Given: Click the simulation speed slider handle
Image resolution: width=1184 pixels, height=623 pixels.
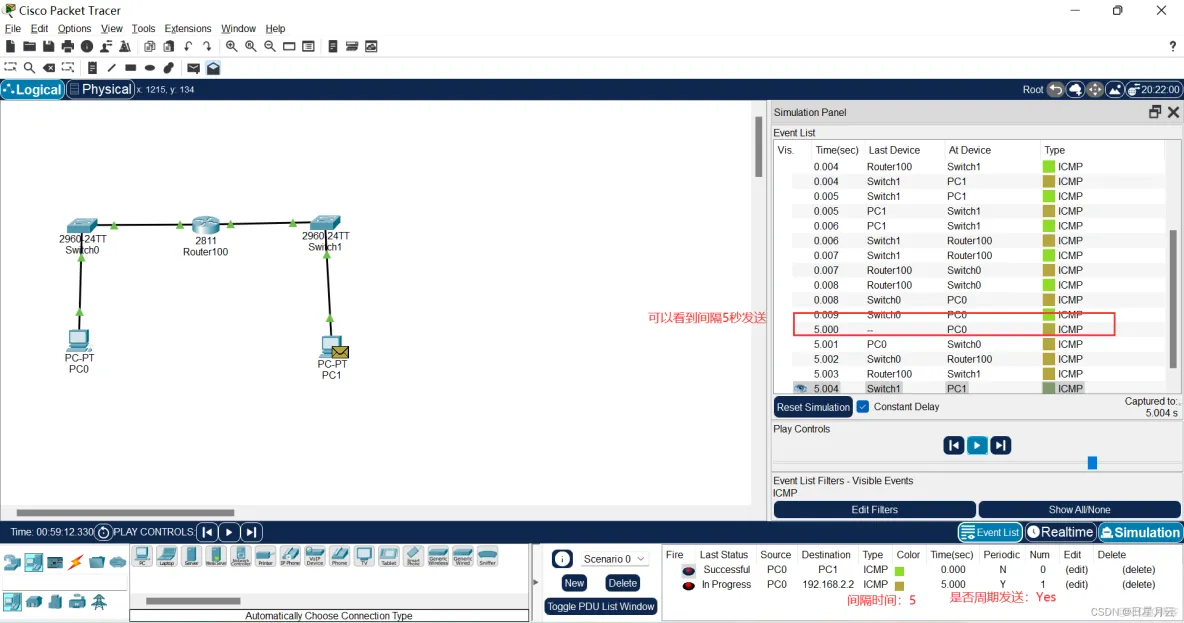Looking at the screenshot, I should 1092,463.
